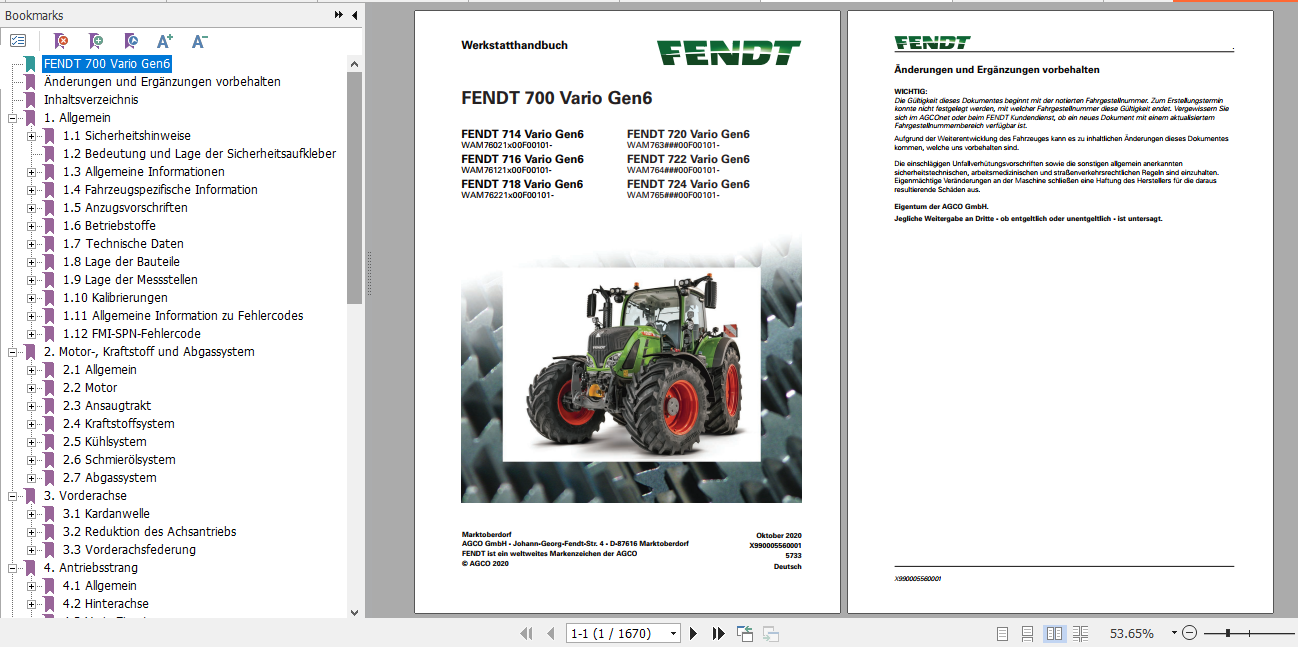Open bookmark 1.12 FMI-SPN-Fehlercode
1298x647 pixels.
131,334
